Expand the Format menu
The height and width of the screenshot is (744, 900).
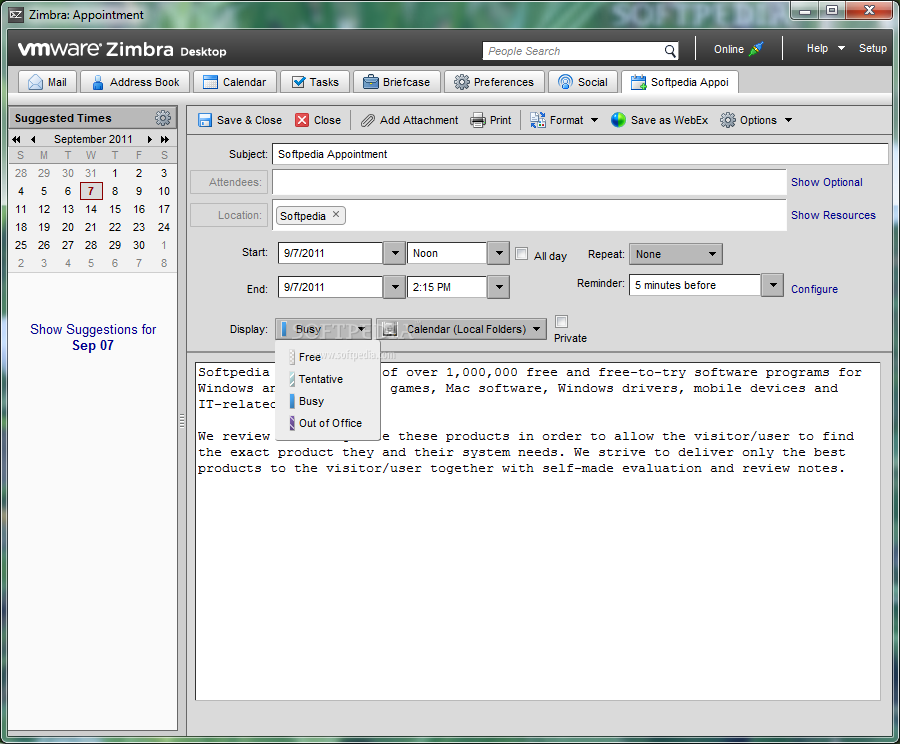point(564,120)
